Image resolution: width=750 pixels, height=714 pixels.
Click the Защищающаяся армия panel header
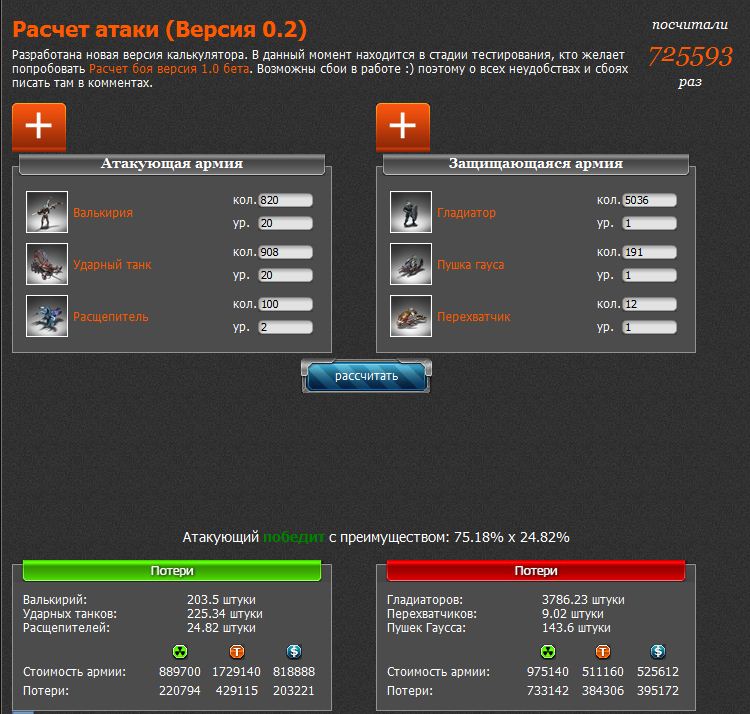(536, 164)
